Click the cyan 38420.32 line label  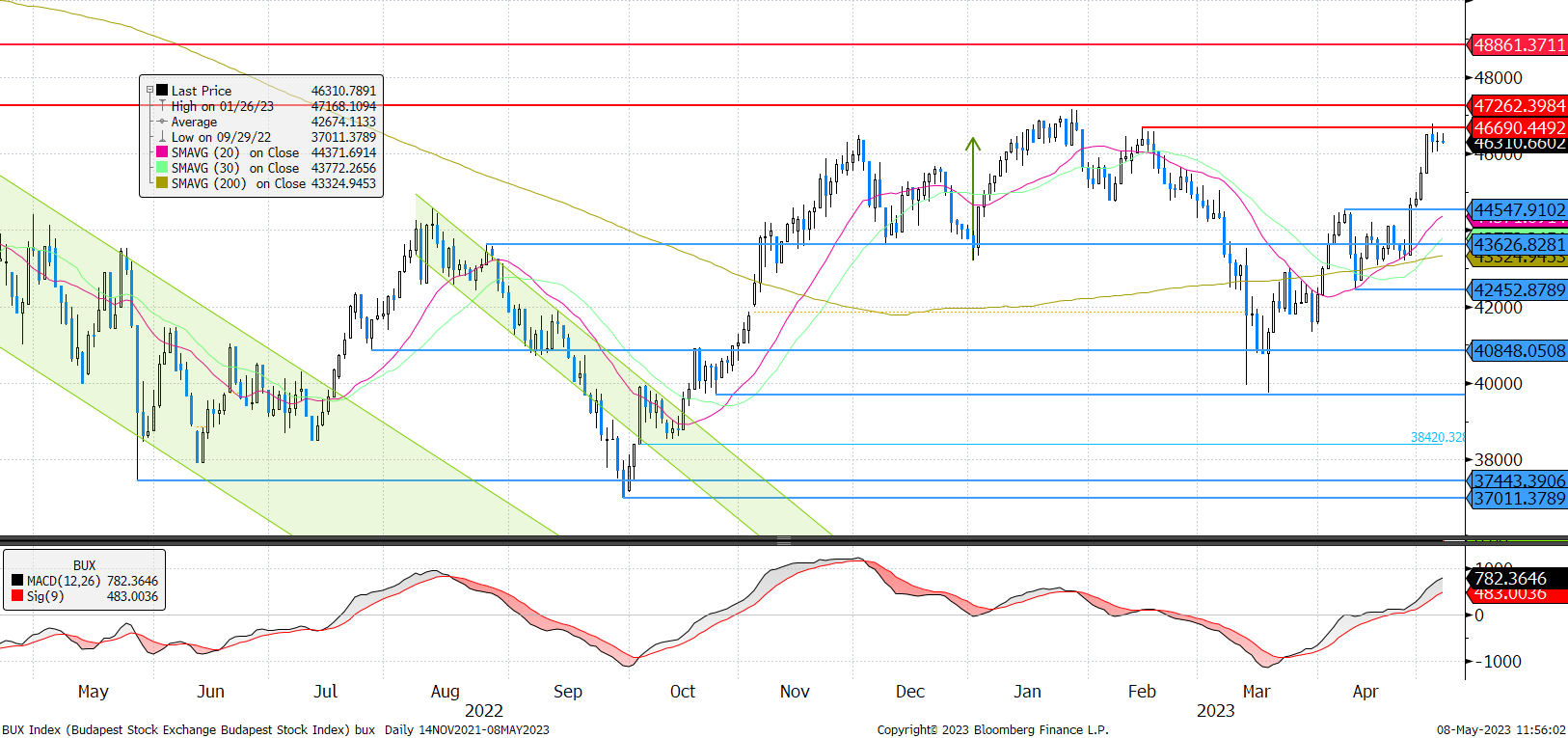tap(1438, 437)
